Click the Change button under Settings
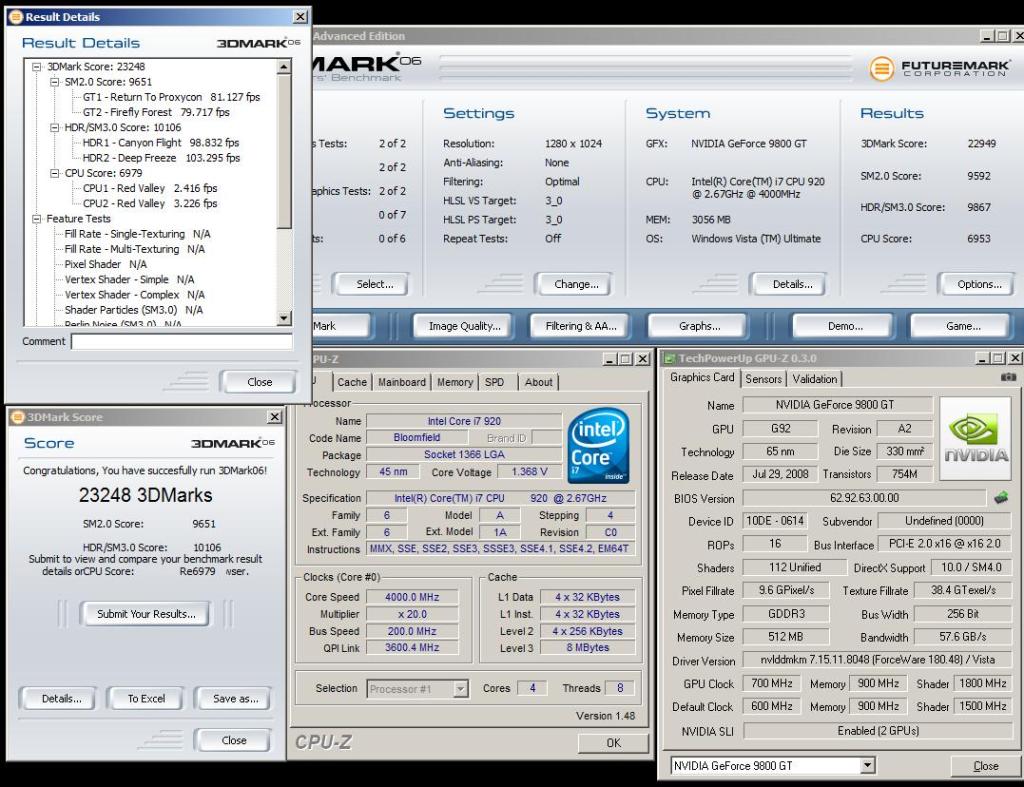Screen dimensions: 1024x787 point(576,284)
